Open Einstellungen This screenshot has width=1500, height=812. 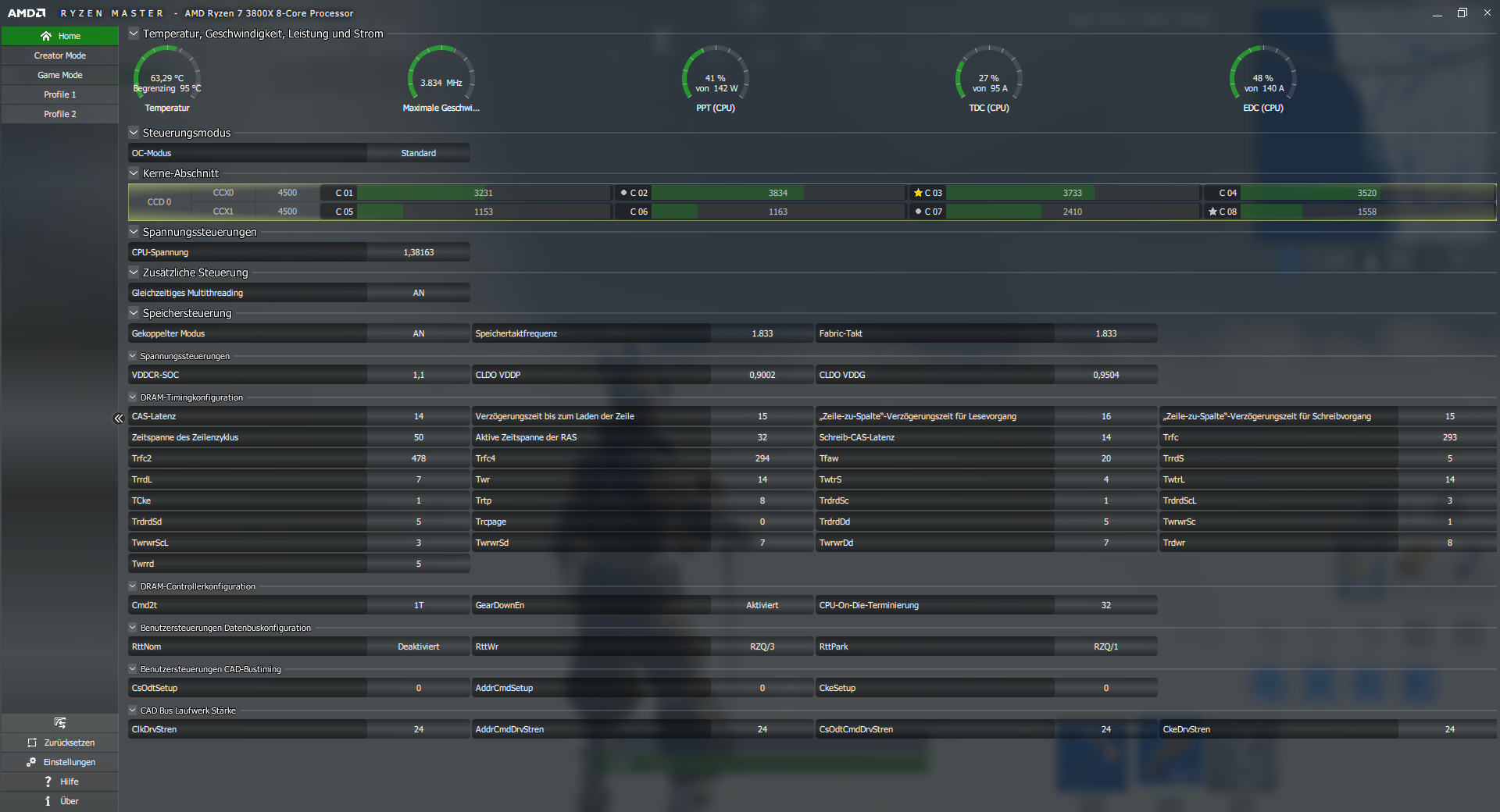(x=60, y=762)
